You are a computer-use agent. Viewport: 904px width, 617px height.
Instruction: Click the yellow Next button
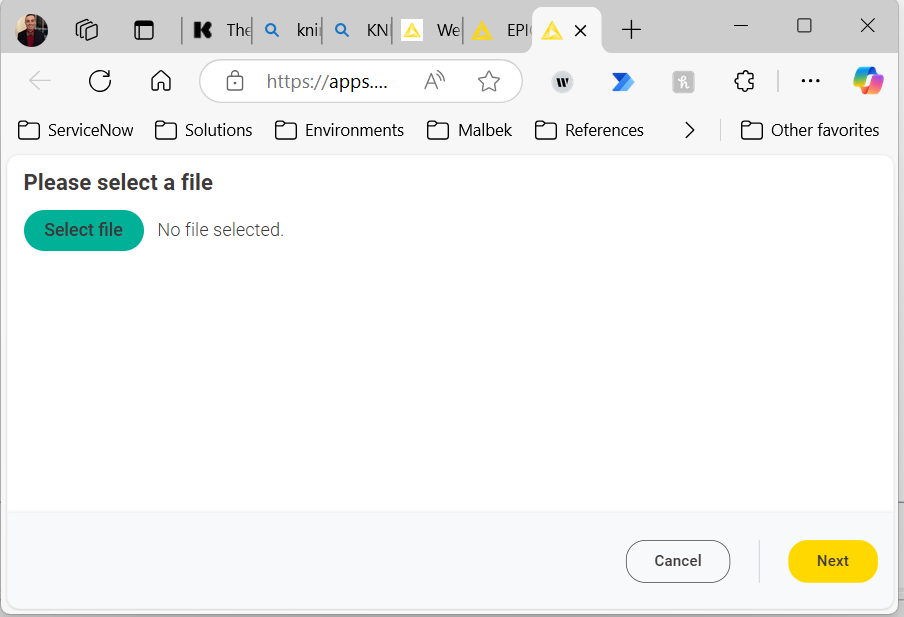(833, 561)
